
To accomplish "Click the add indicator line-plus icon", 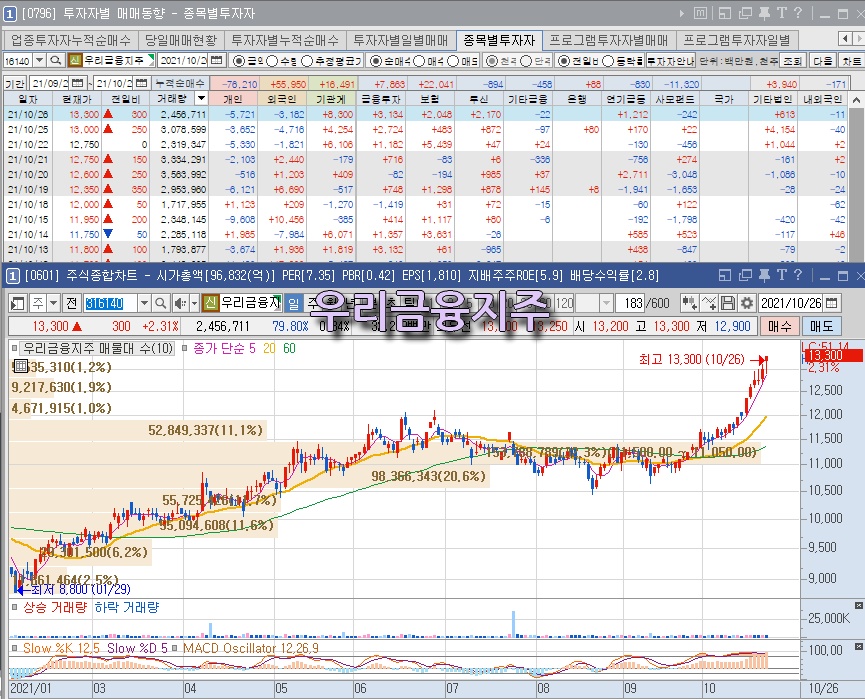I will click(x=709, y=303).
